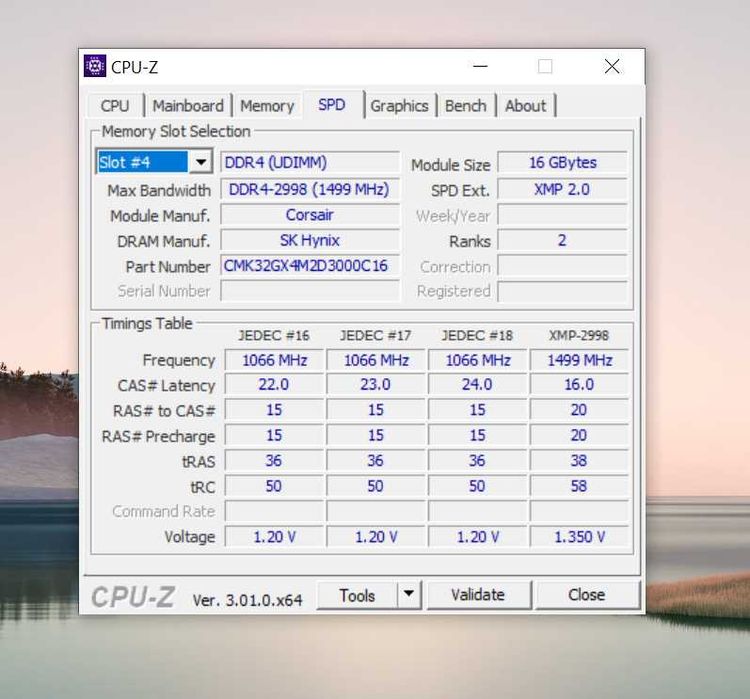Click the Module Size label
The width and height of the screenshot is (750, 699).
tap(451, 165)
